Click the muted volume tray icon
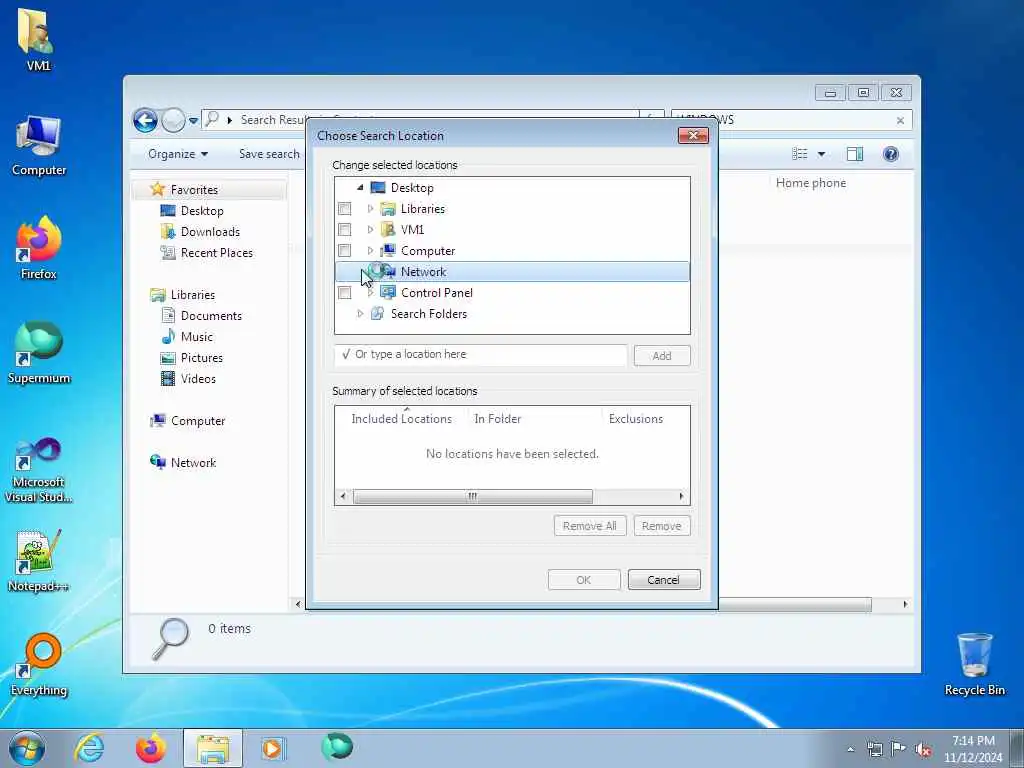 point(923,750)
